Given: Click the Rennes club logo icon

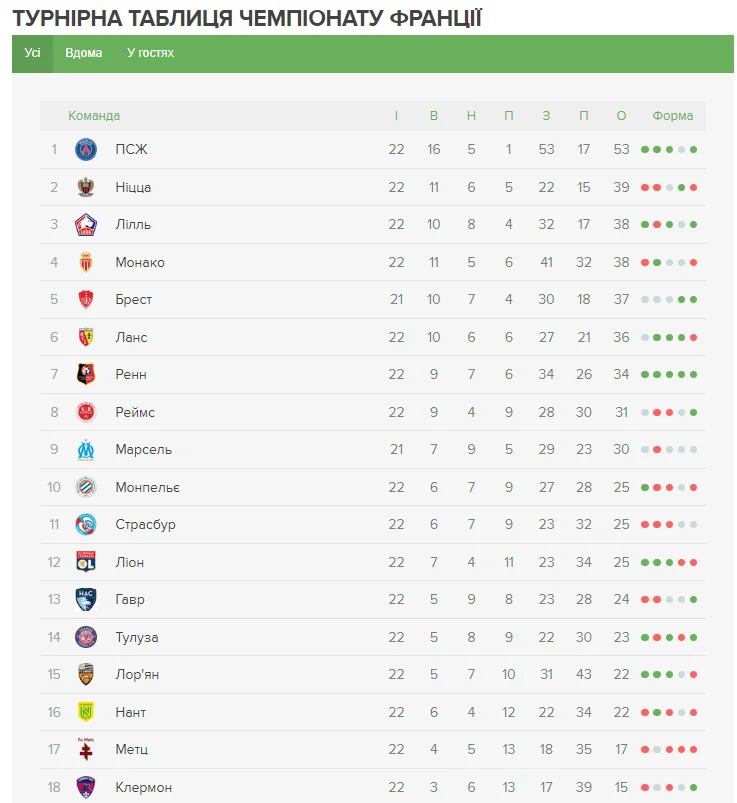Looking at the screenshot, I should pos(86,374).
